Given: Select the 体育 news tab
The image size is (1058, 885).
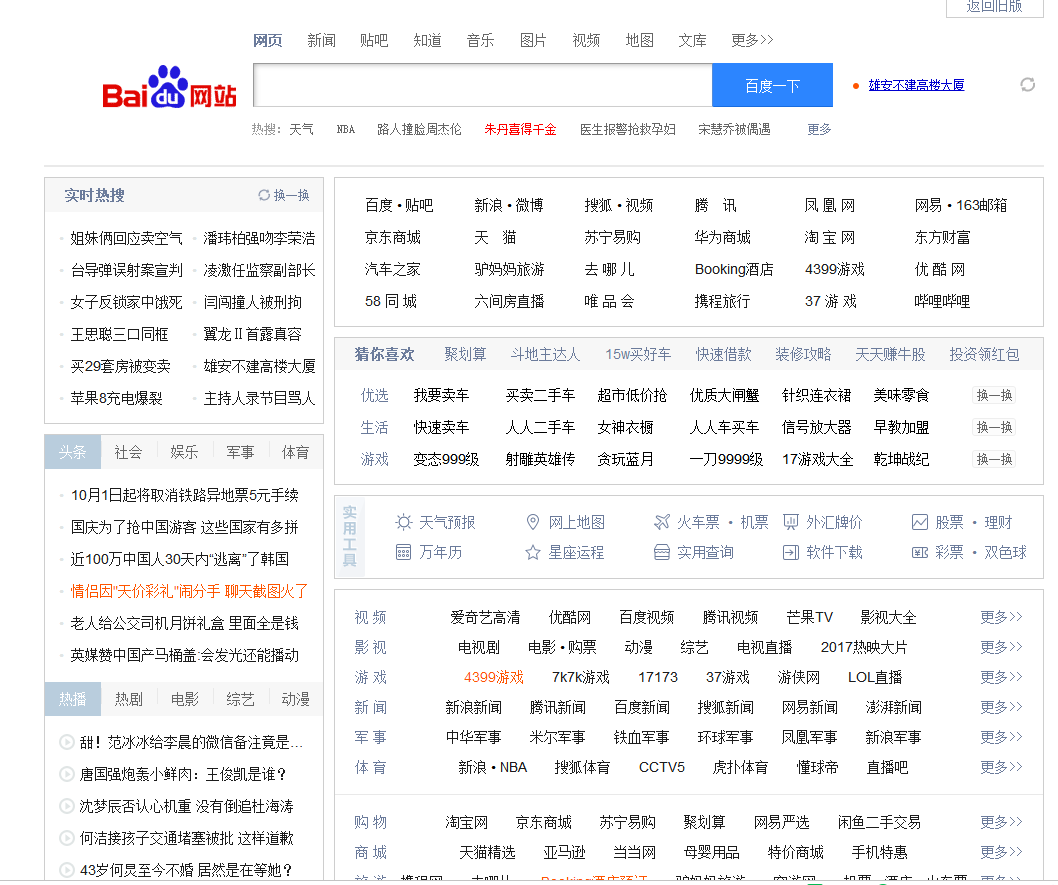Looking at the screenshot, I should click(x=296, y=452).
